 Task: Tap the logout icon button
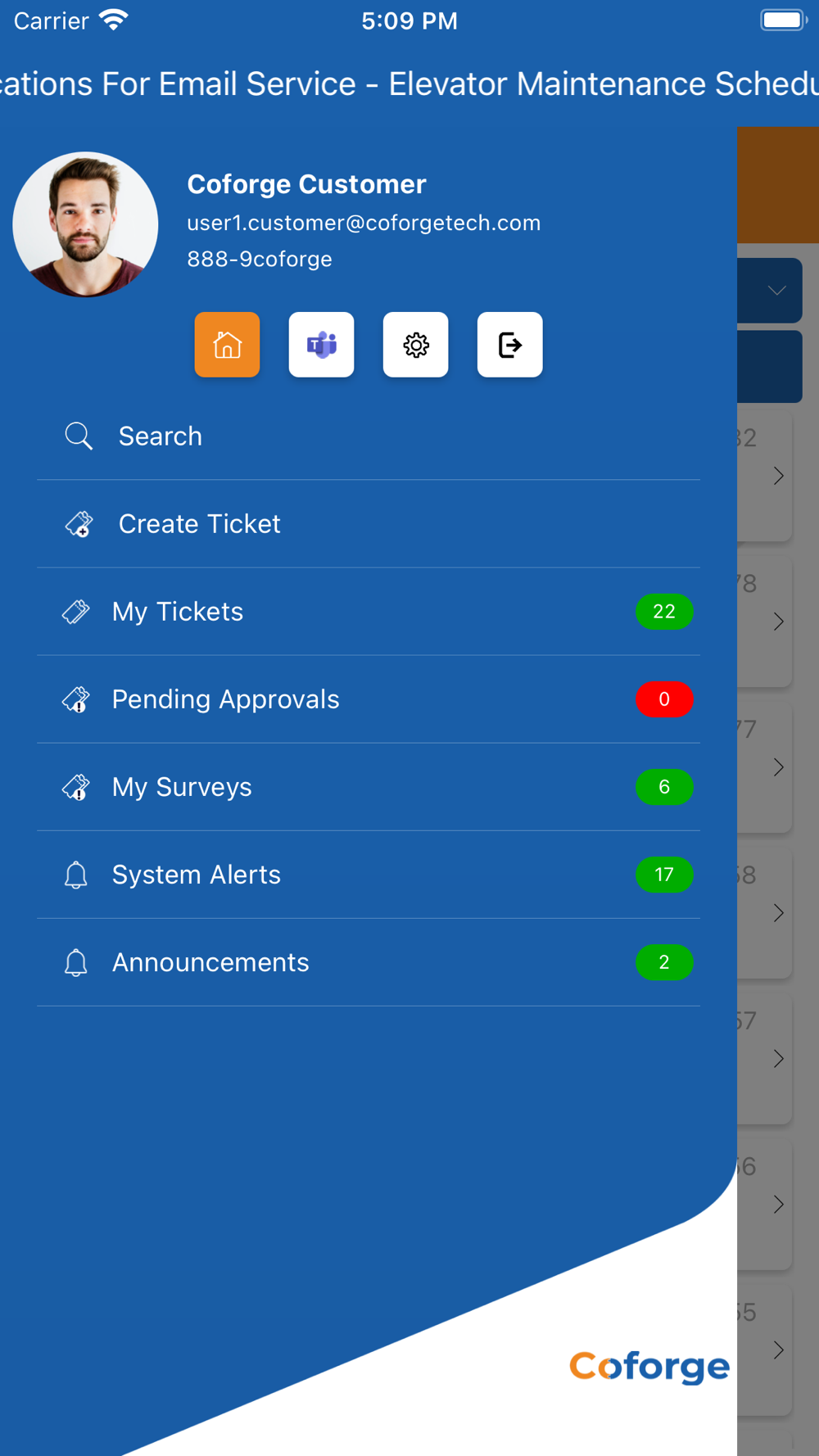point(509,345)
